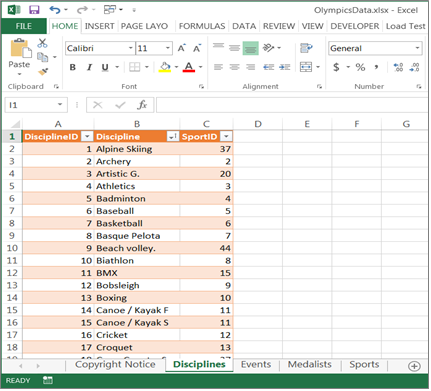
Task: Open General number format dropdown
Action: pos(417,48)
